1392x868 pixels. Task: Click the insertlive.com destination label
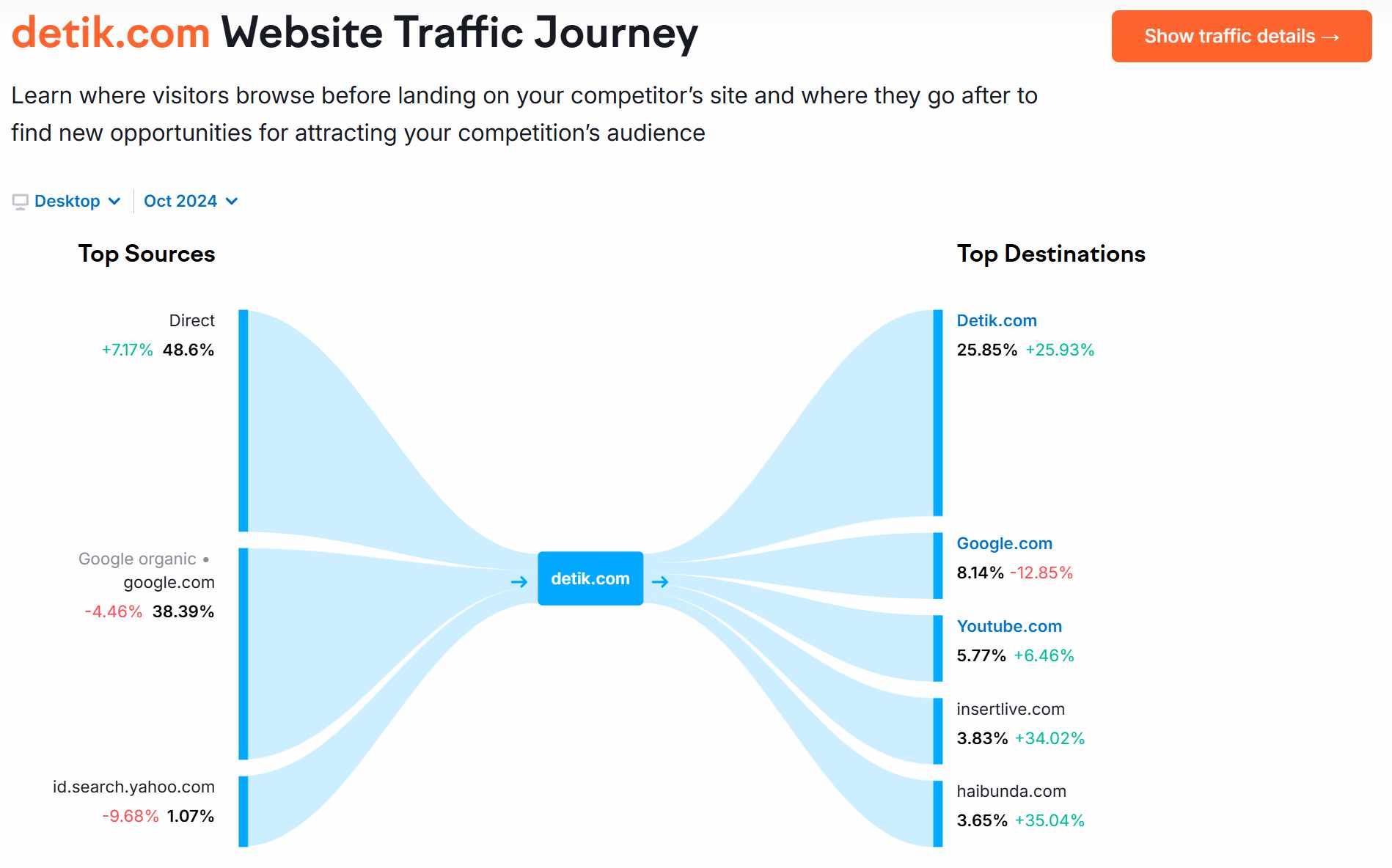coord(1011,709)
